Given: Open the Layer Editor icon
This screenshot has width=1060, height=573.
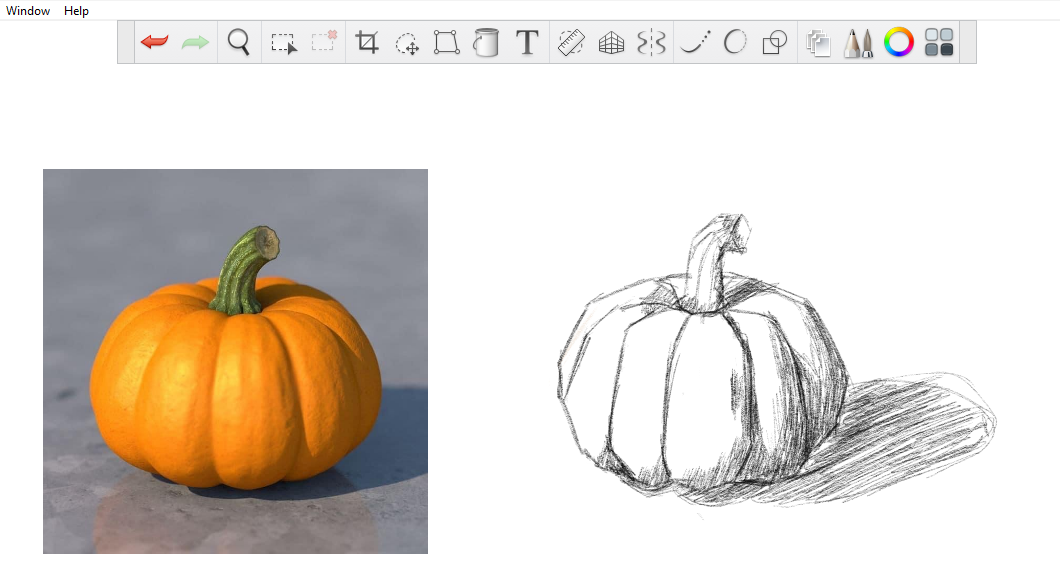Looking at the screenshot, I should click(x=818, y=43).
